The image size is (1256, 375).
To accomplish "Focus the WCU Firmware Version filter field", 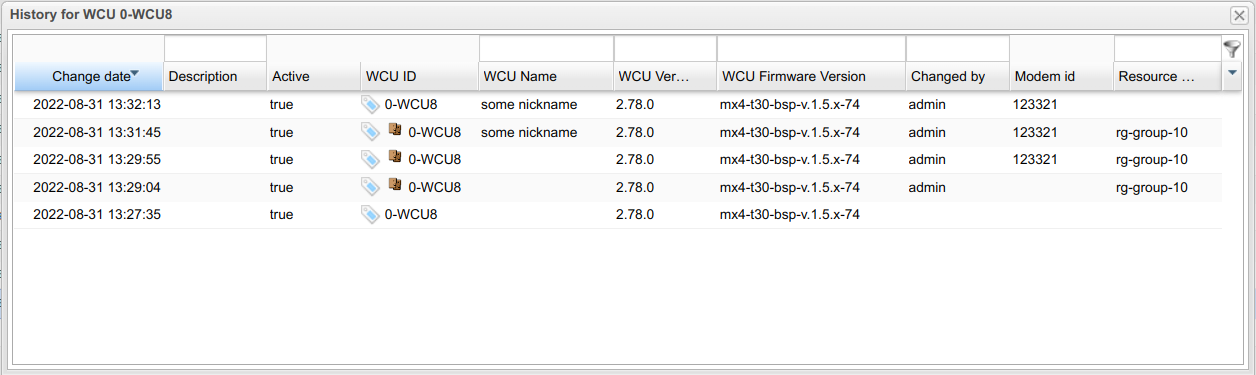I will point(811,48).
